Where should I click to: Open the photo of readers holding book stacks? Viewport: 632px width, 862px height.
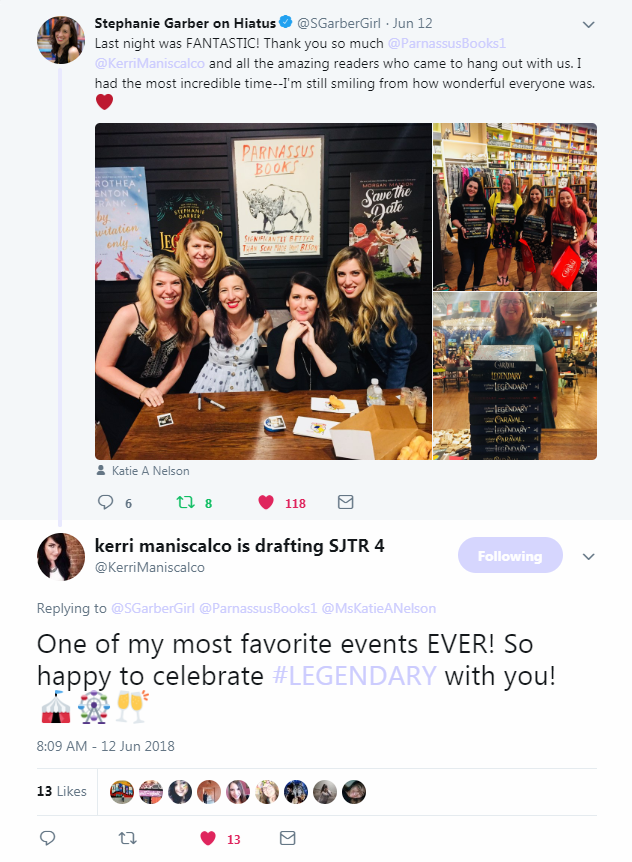[x=515, y=207]
